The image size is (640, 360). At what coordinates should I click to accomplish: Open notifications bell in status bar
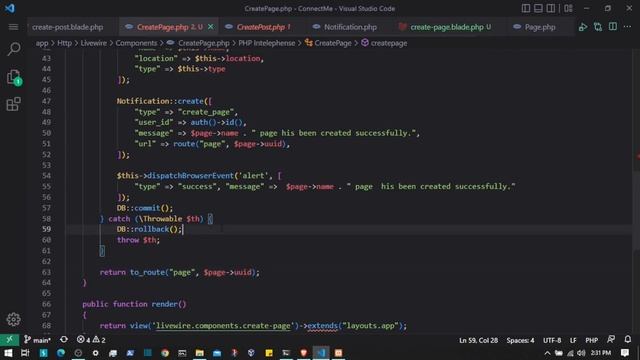pyautogui.click(x=628, y=340)
